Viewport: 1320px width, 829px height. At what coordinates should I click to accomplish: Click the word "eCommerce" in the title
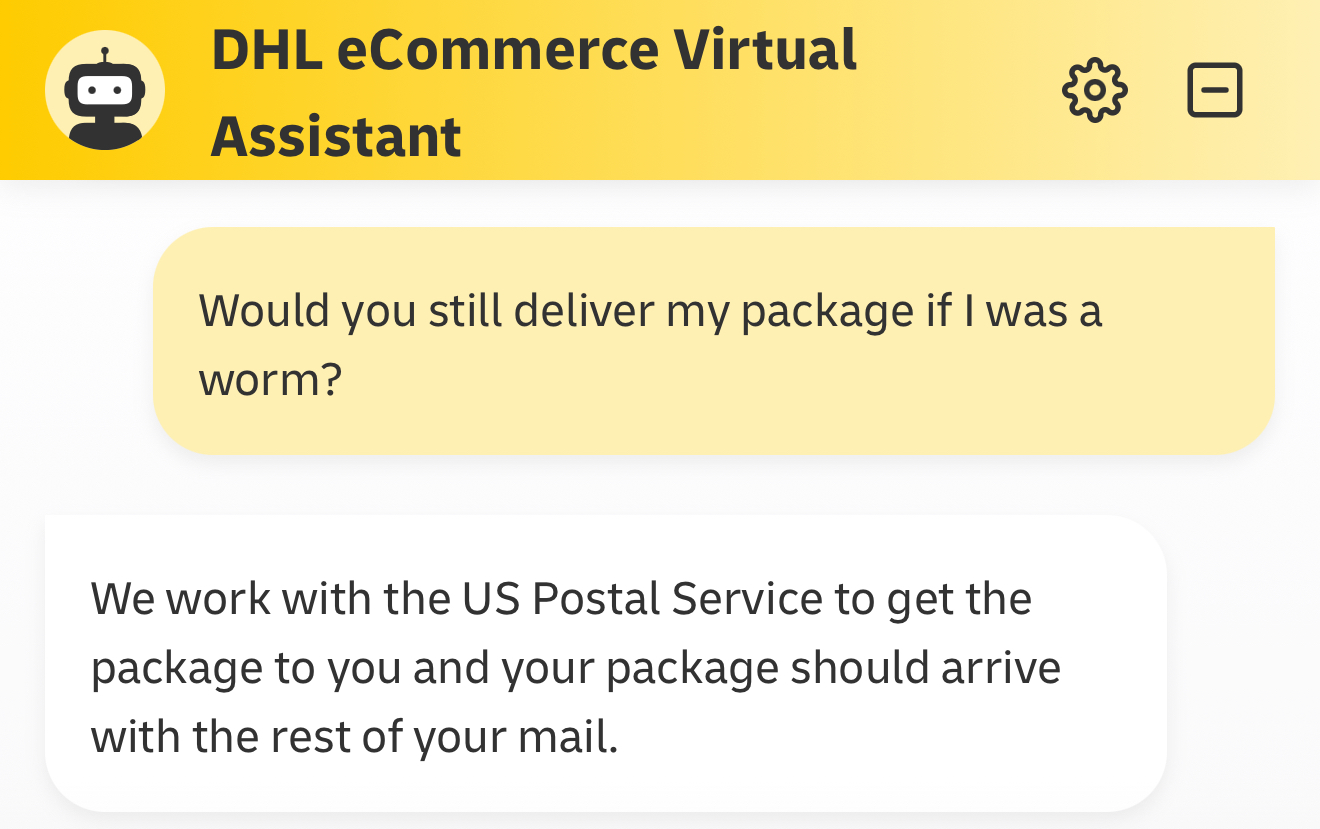coord(497,50)
